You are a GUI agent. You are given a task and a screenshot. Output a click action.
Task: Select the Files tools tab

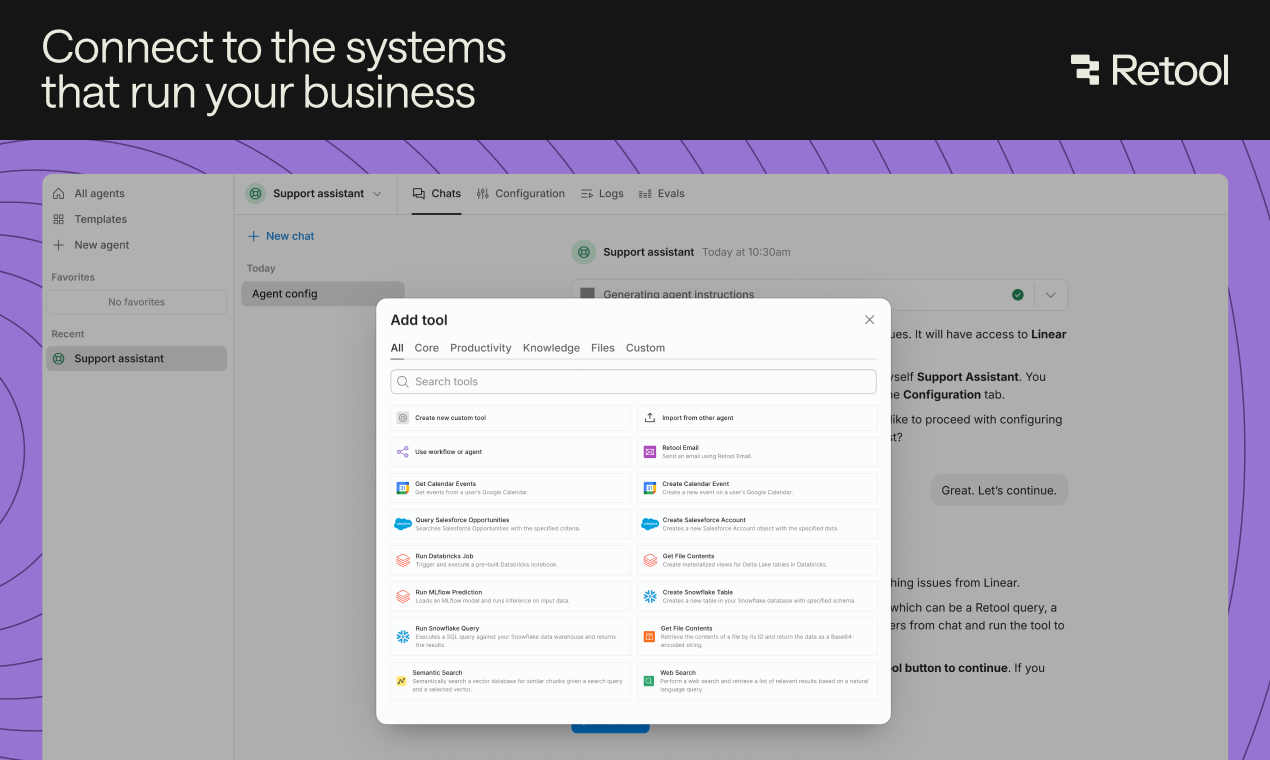tap(603, 348)
